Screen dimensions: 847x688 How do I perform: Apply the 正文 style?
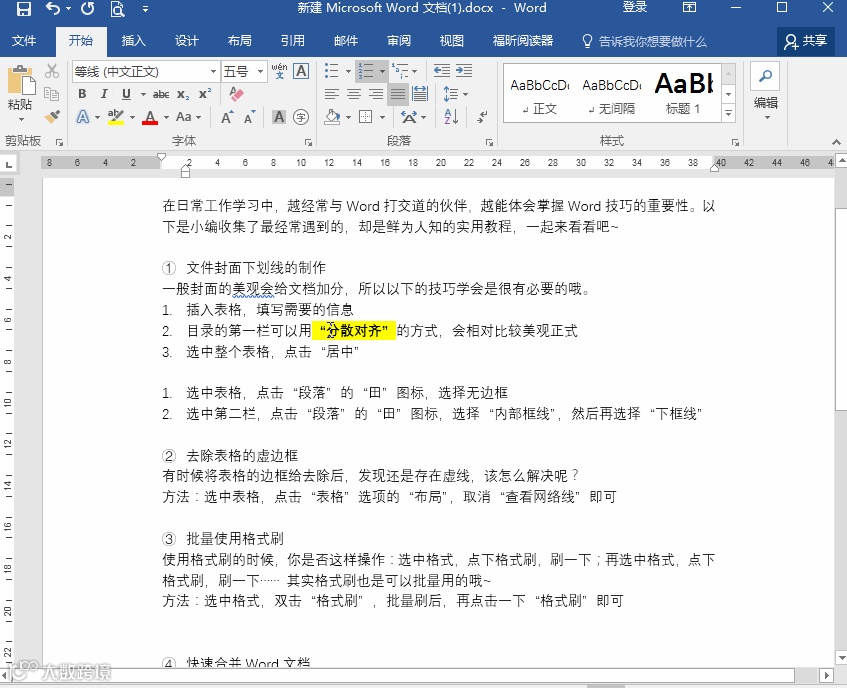539,96
